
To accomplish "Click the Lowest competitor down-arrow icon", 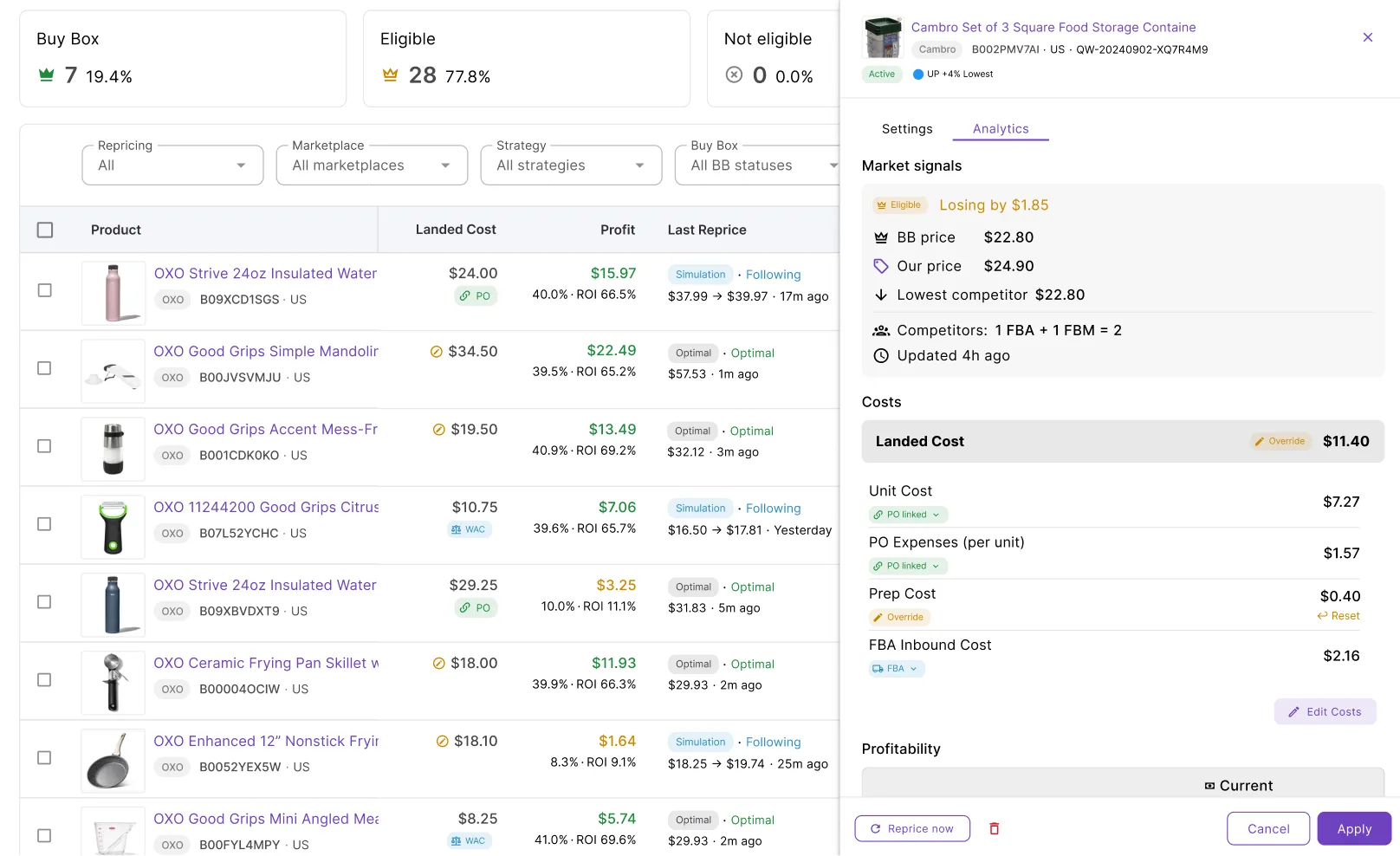I will pos(881,295).
